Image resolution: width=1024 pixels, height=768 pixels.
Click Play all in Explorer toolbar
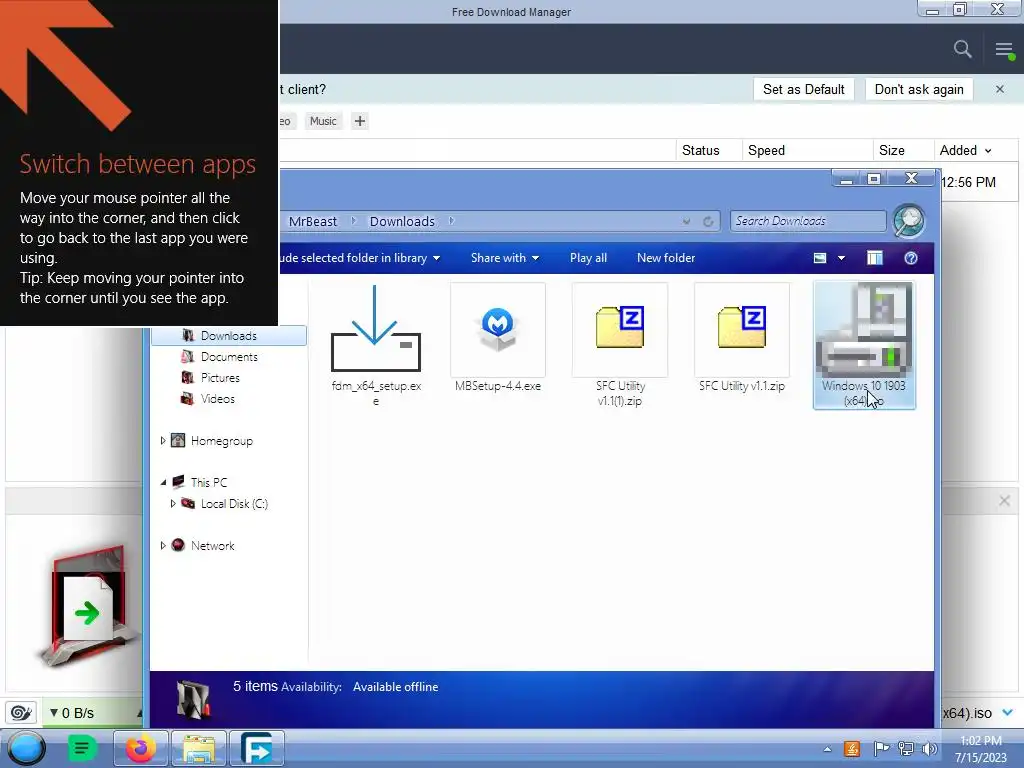click(588, 258)
